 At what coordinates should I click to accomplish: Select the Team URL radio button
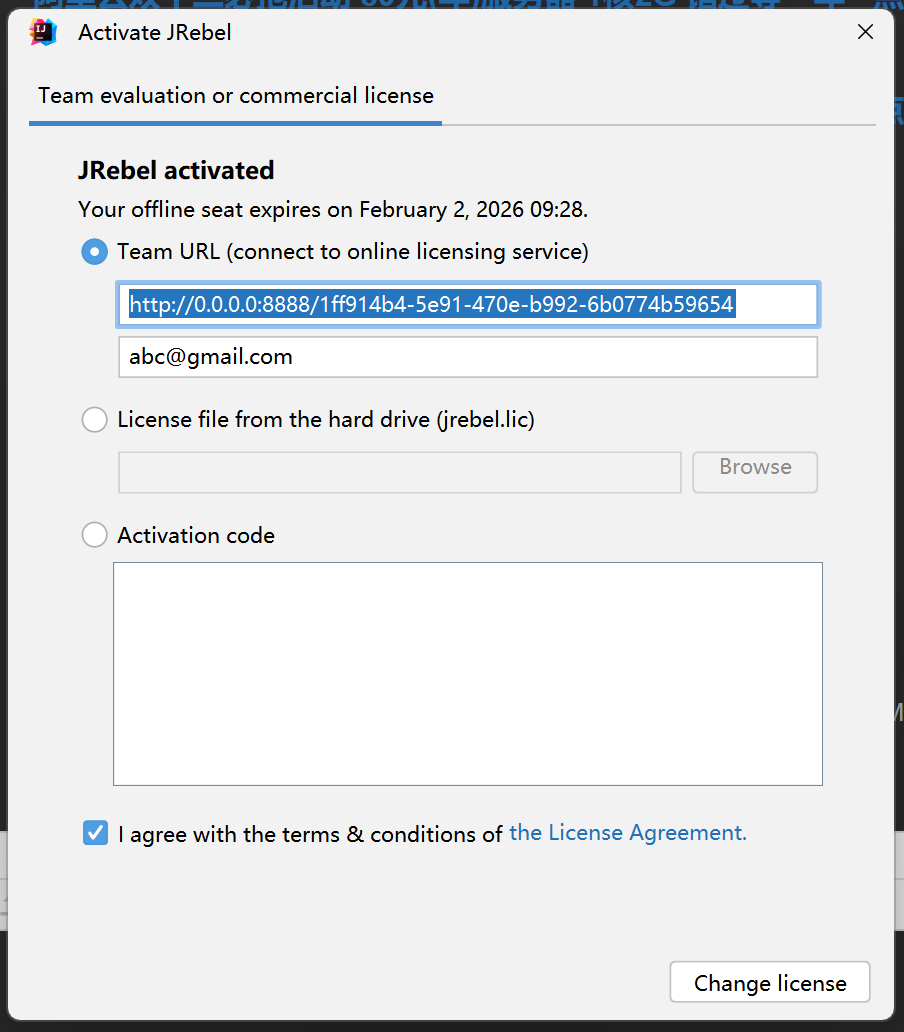pyautogui.click(x=94, y=252)
